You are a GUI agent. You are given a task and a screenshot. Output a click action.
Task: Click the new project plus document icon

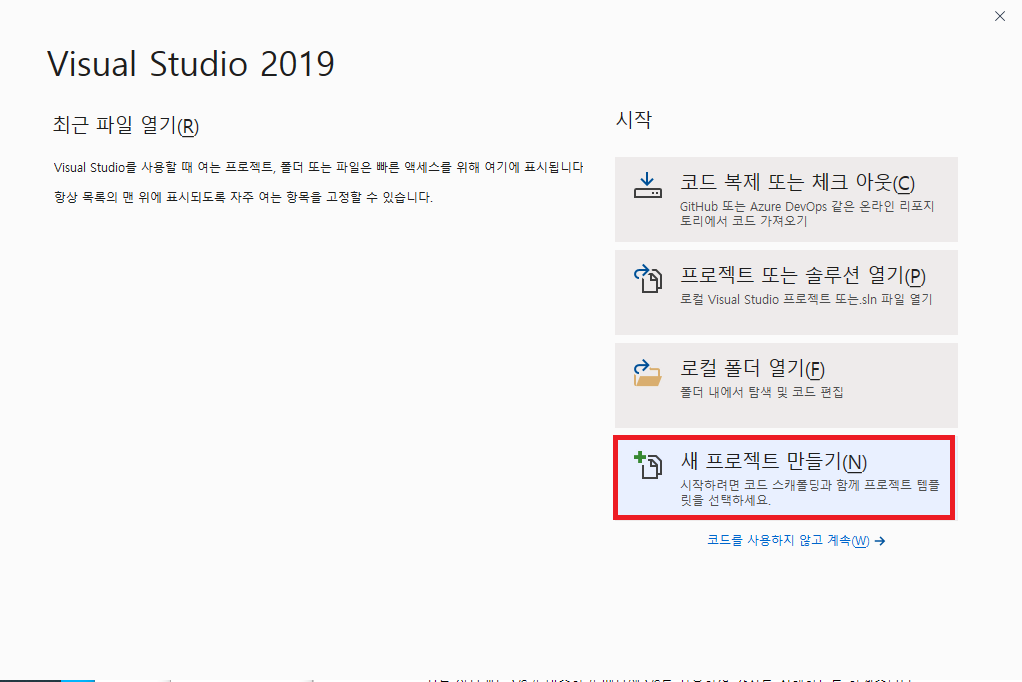click(x=647, y=465)
